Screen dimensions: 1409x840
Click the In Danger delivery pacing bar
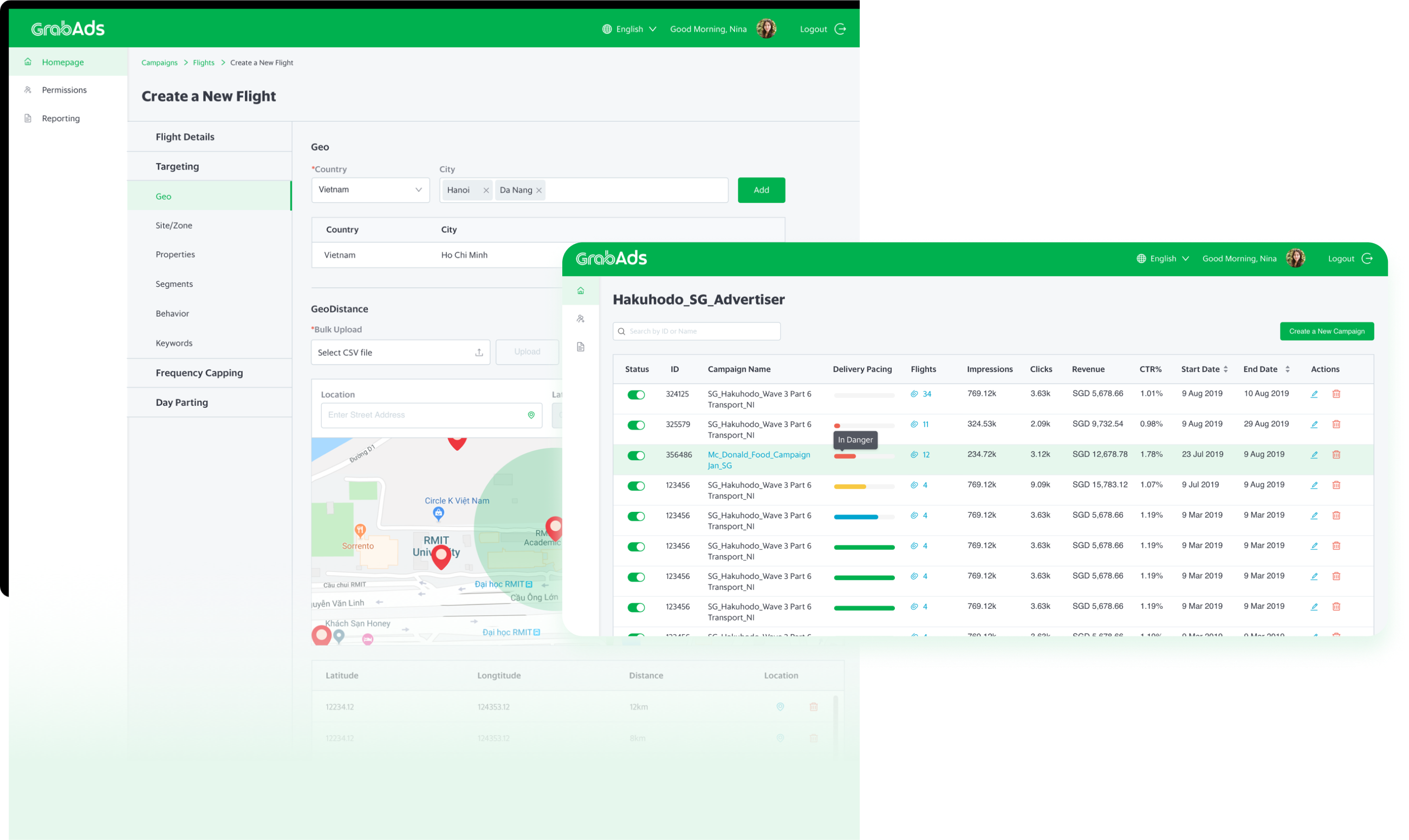pyautogui.click(x=846, y=455)
